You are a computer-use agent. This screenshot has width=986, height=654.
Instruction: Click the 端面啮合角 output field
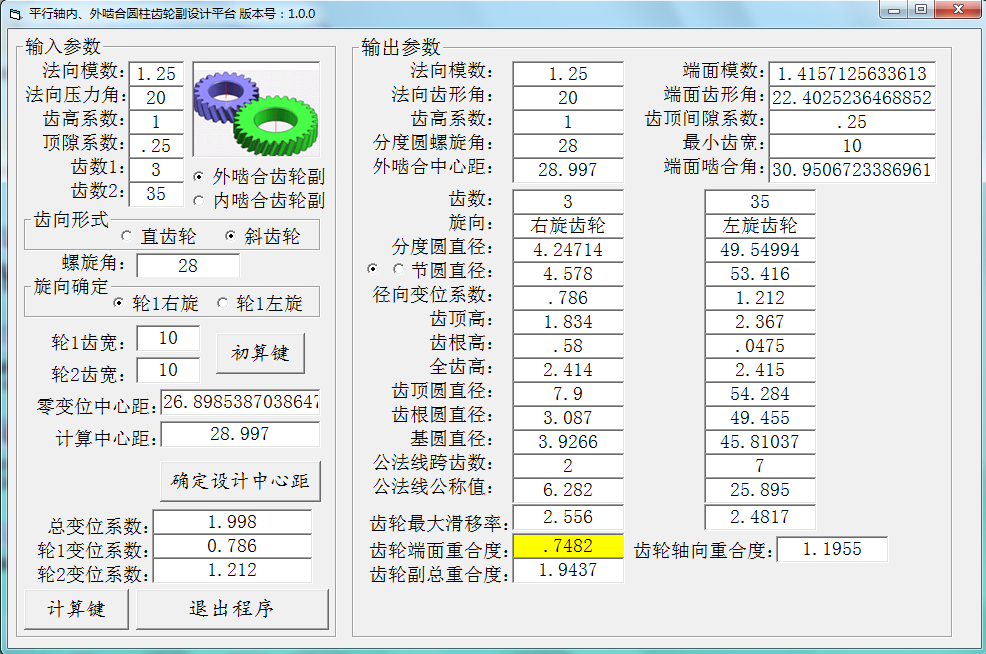click(852, 170)
